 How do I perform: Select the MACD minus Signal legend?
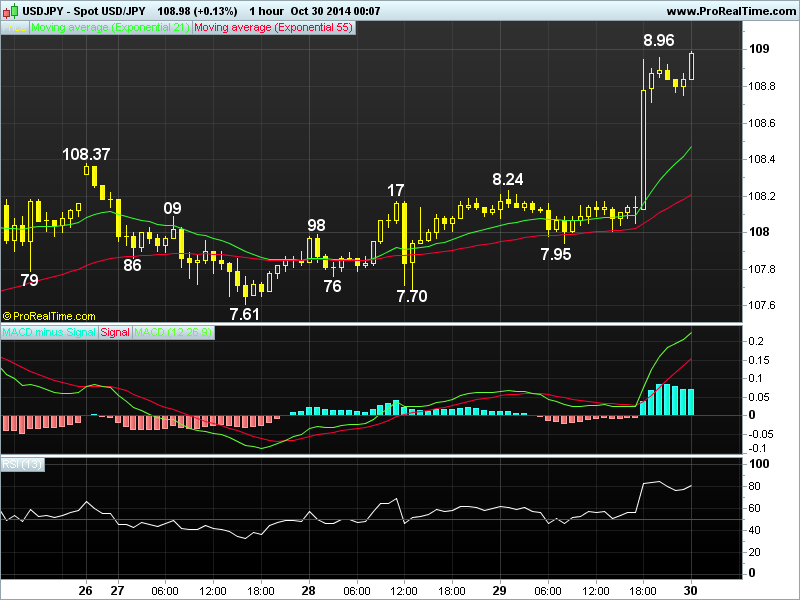(x=49, y=333)
